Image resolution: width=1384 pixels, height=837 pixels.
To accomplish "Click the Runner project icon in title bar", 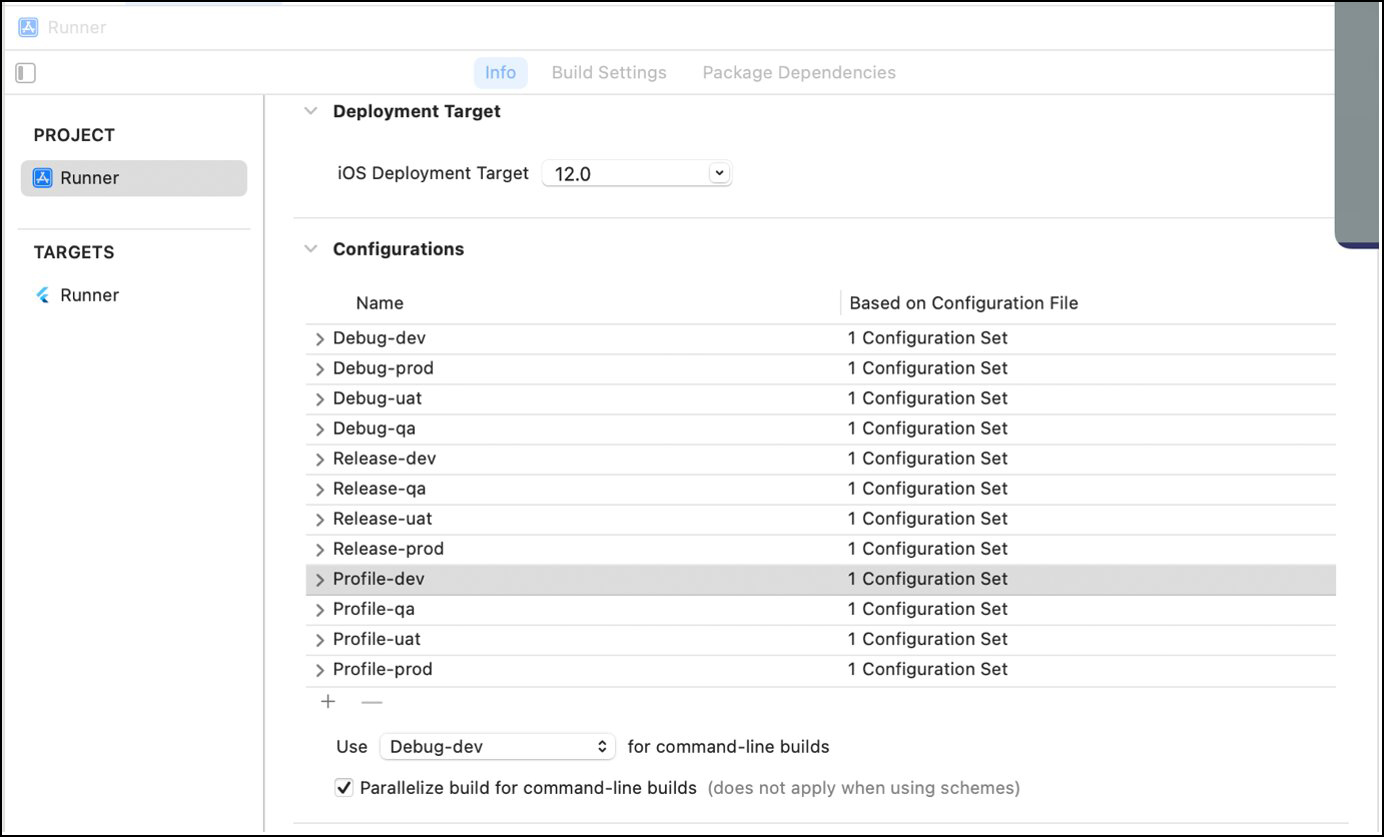I will 28,27.
